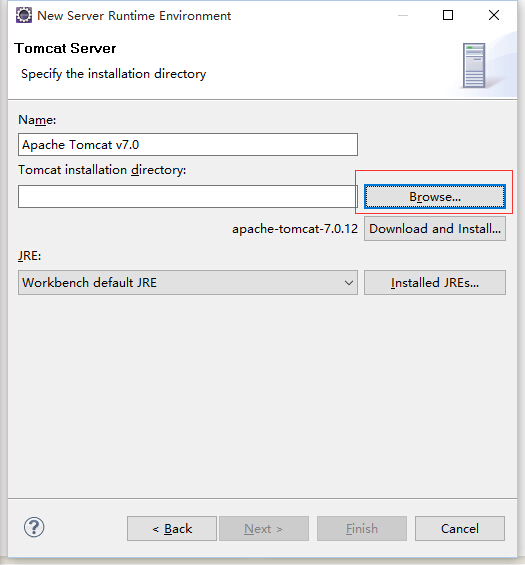Open the Installed JREs... preferences
This screenshot has width=525, height=565.
pyautogui.click(x=435, y=282)
